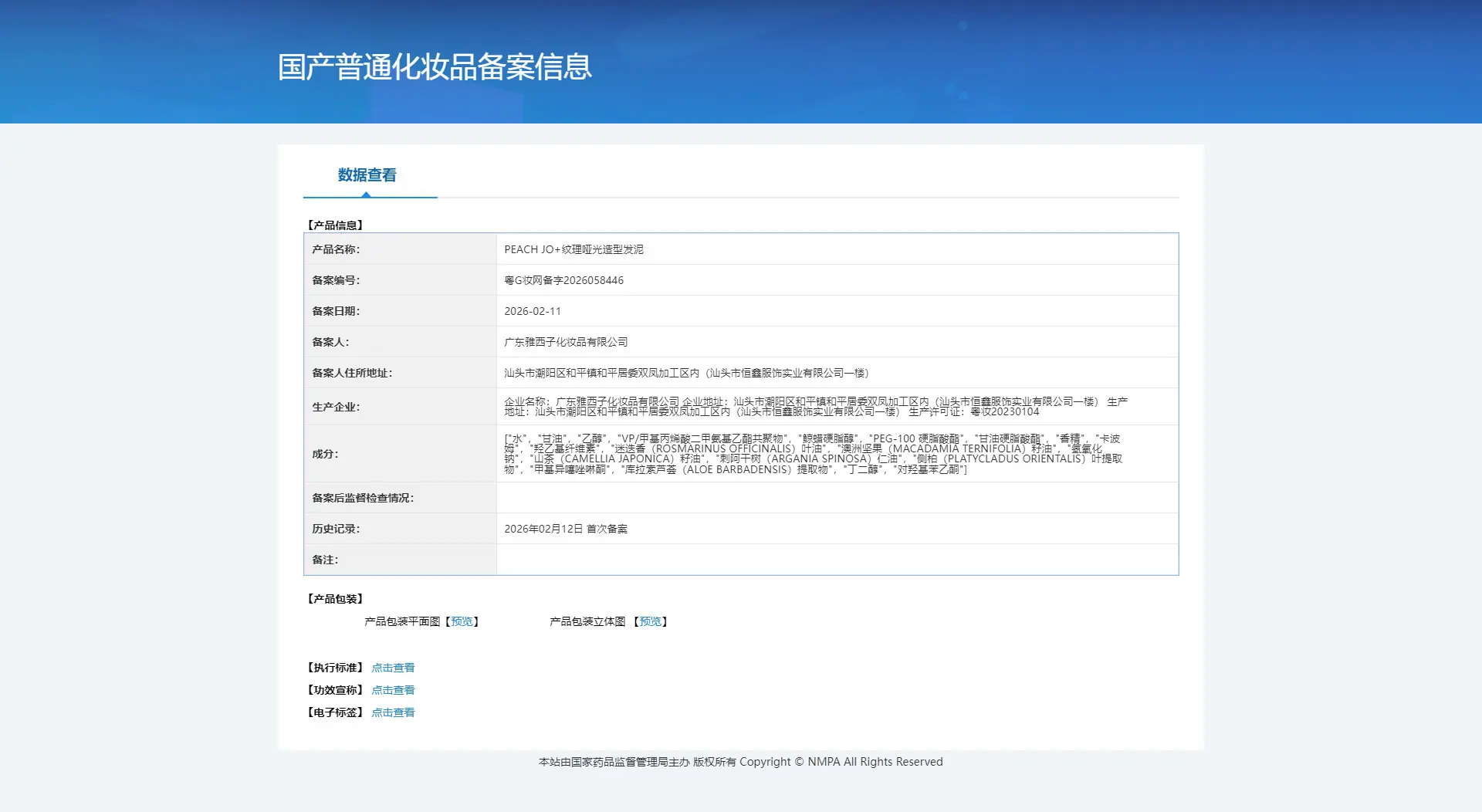Click the 备案编号 row label
This screenshot has height=812, width=1482.
tap(336, 280)
